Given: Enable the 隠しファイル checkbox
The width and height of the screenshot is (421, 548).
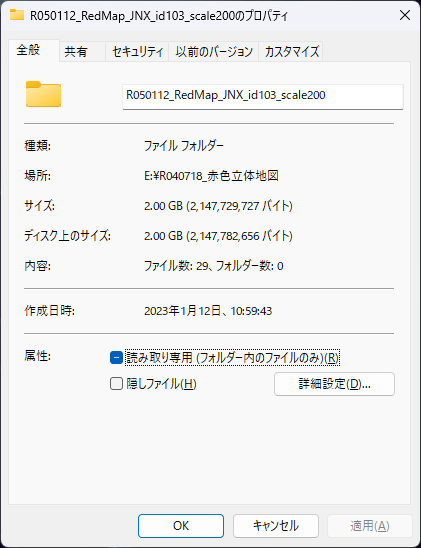Looking at the screenshot, I should point(116,383).
